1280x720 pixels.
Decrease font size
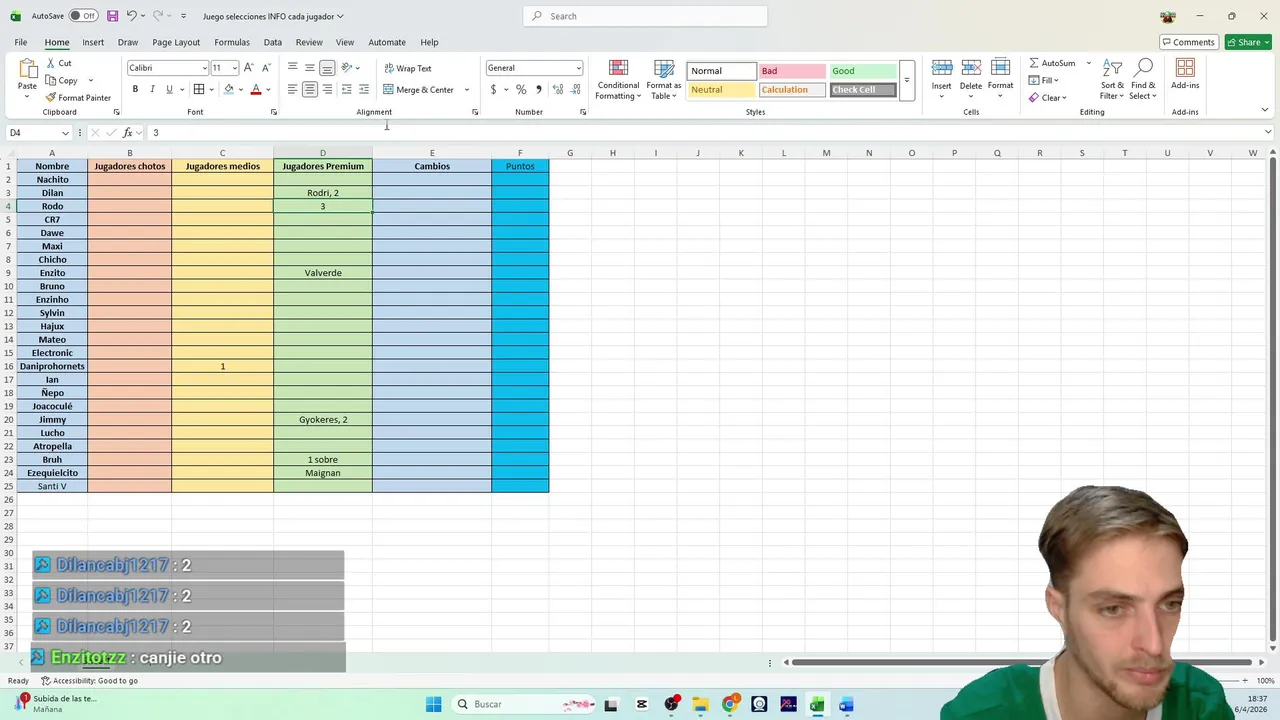(x=265, y=68)
